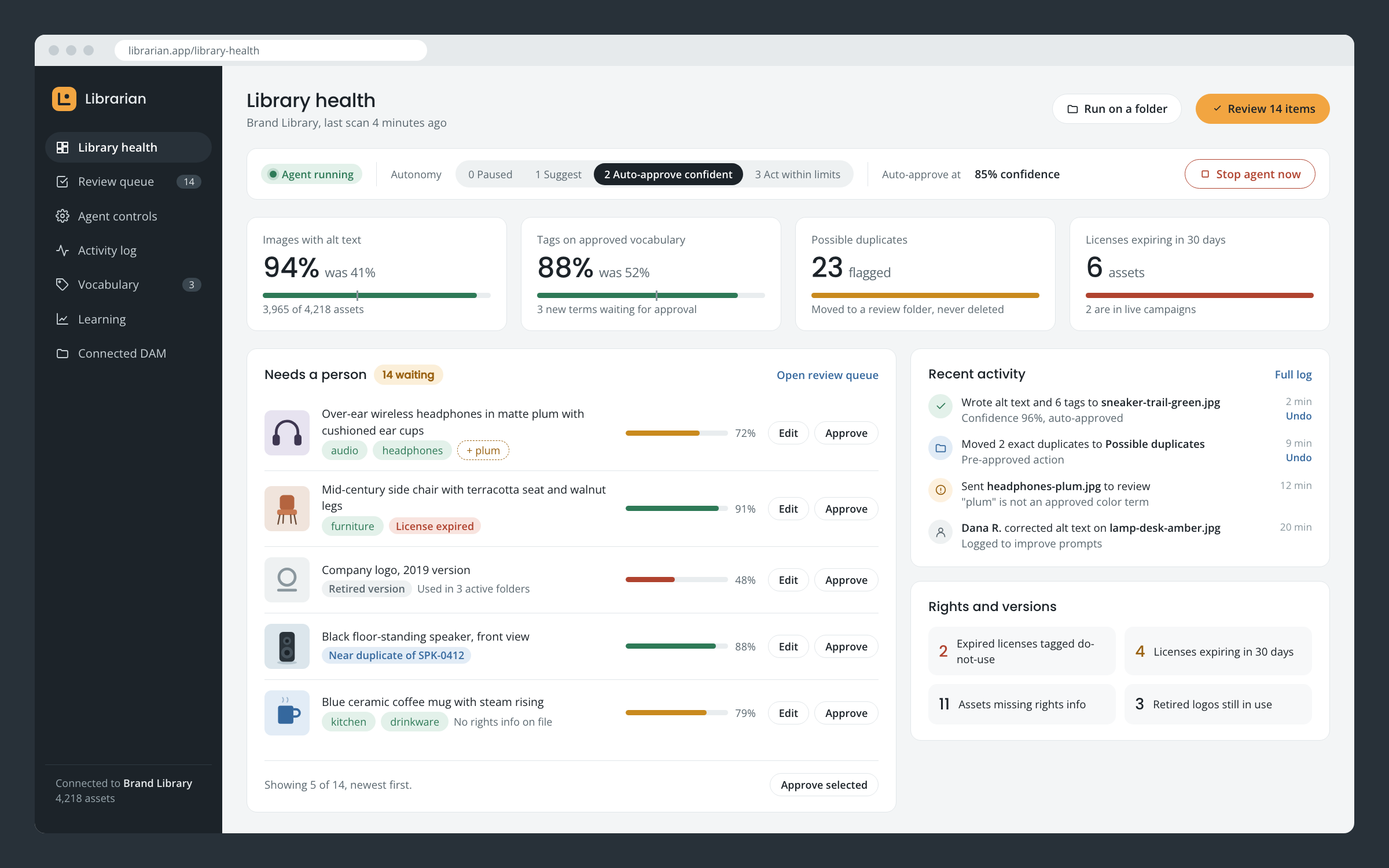Add the suggested + plum tag
Image resolution: width=1389 pixels, height=868 pixels.
tap(483, 450)
